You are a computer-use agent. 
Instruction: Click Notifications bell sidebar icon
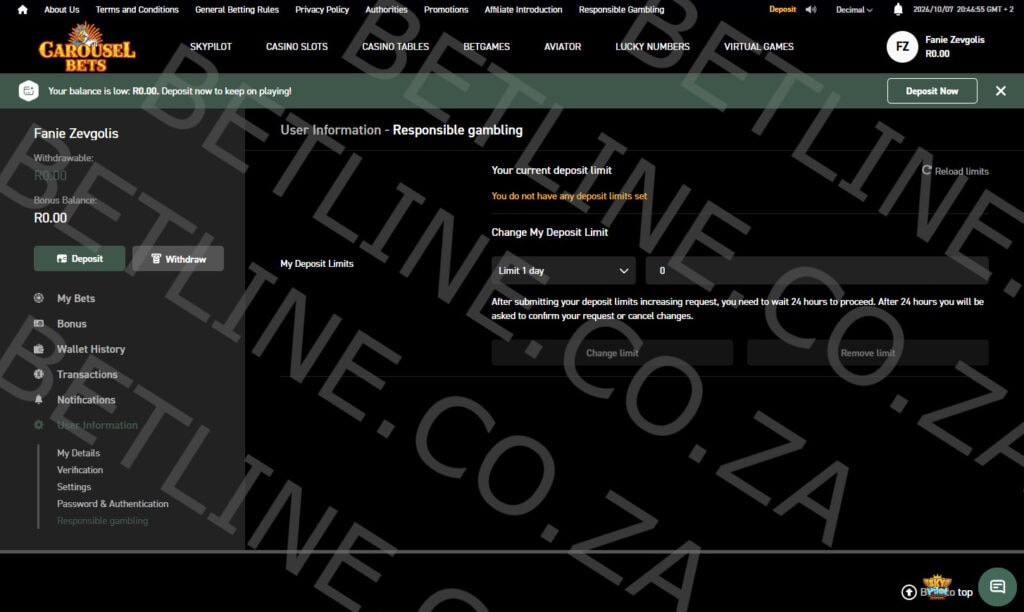point(39,399)
